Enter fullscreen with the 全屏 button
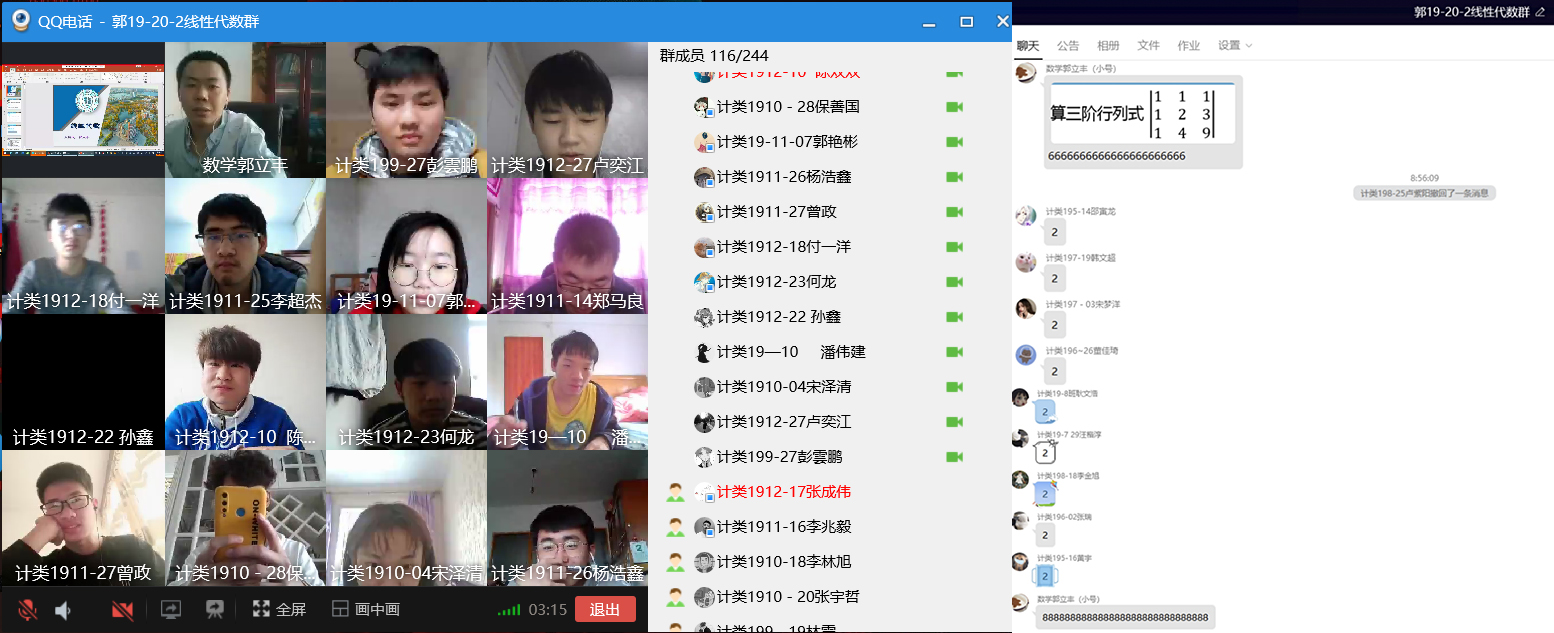Screen dimensions: 1554x633 [279, 609]
